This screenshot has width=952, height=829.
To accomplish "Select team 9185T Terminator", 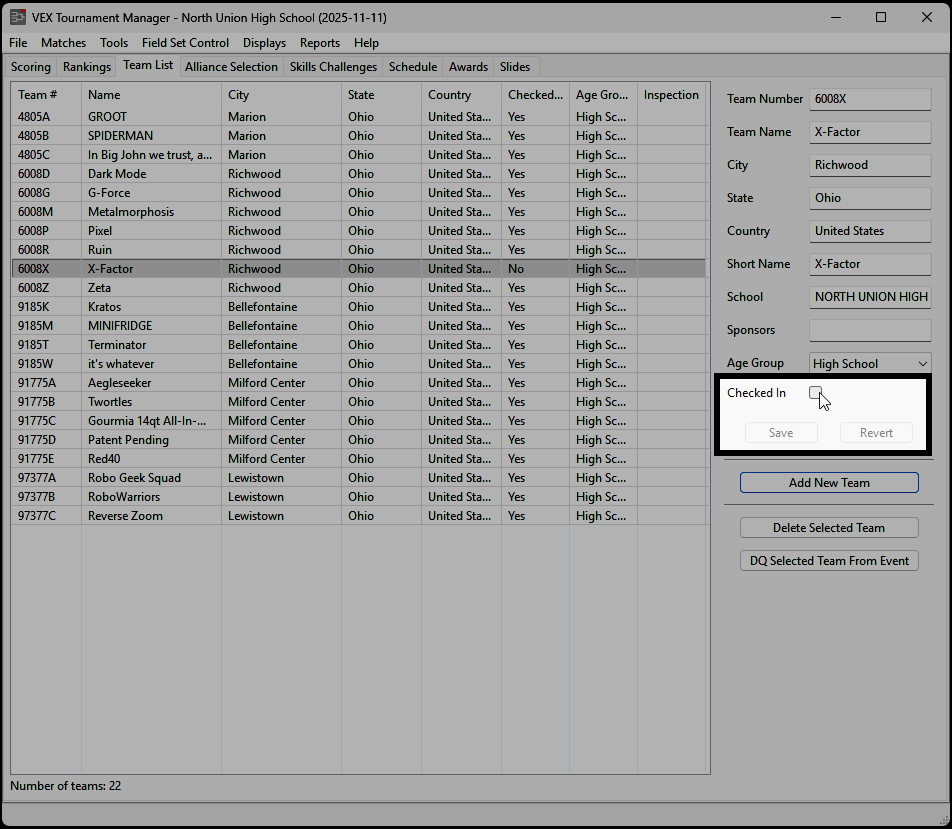I will [359, 345].
